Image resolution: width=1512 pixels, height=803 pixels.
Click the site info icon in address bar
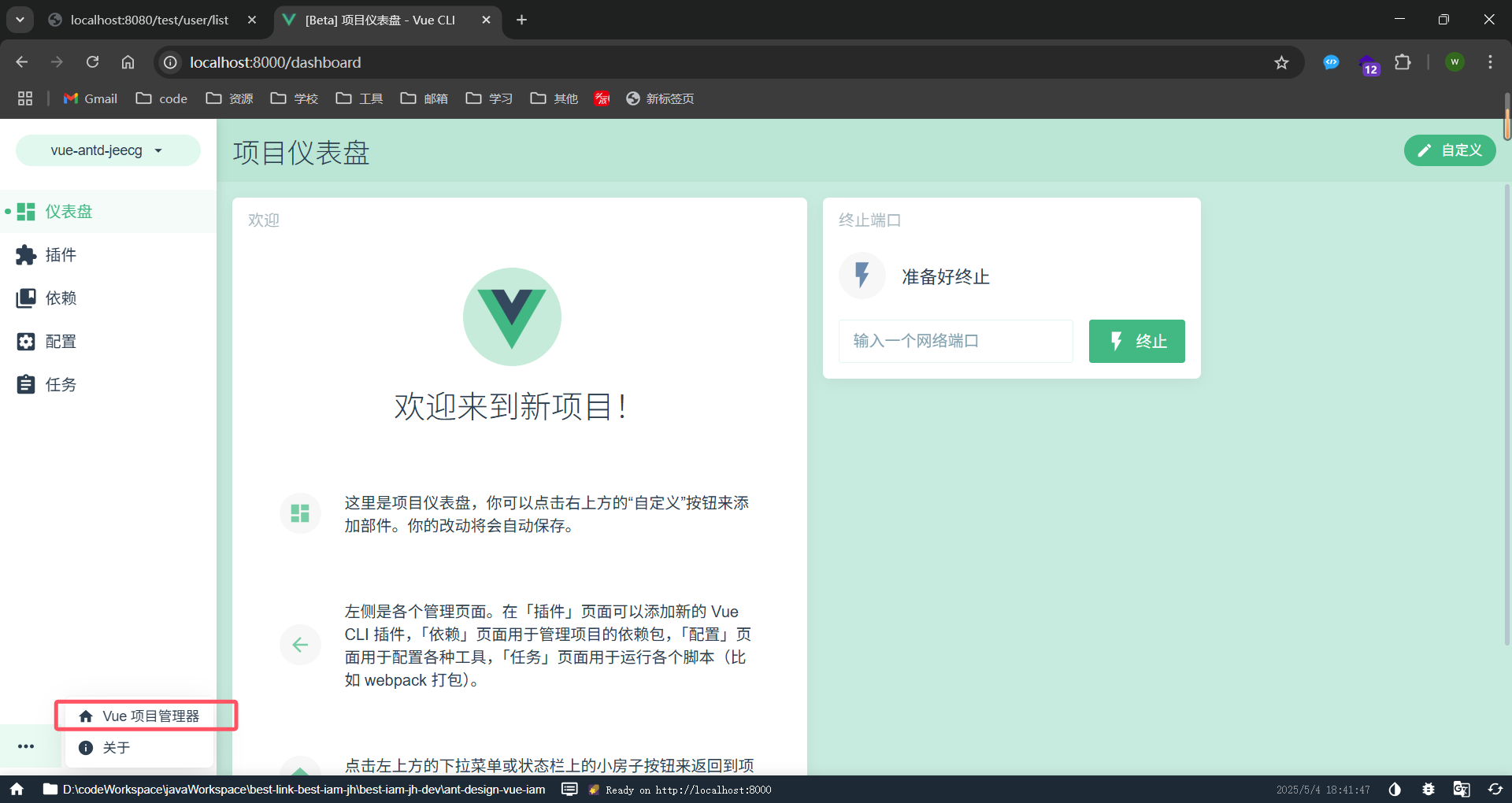click(170, 62)
